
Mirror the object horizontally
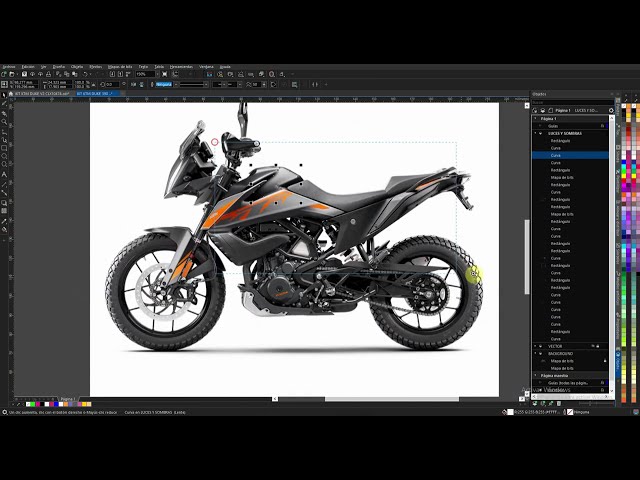click(133, 84)
